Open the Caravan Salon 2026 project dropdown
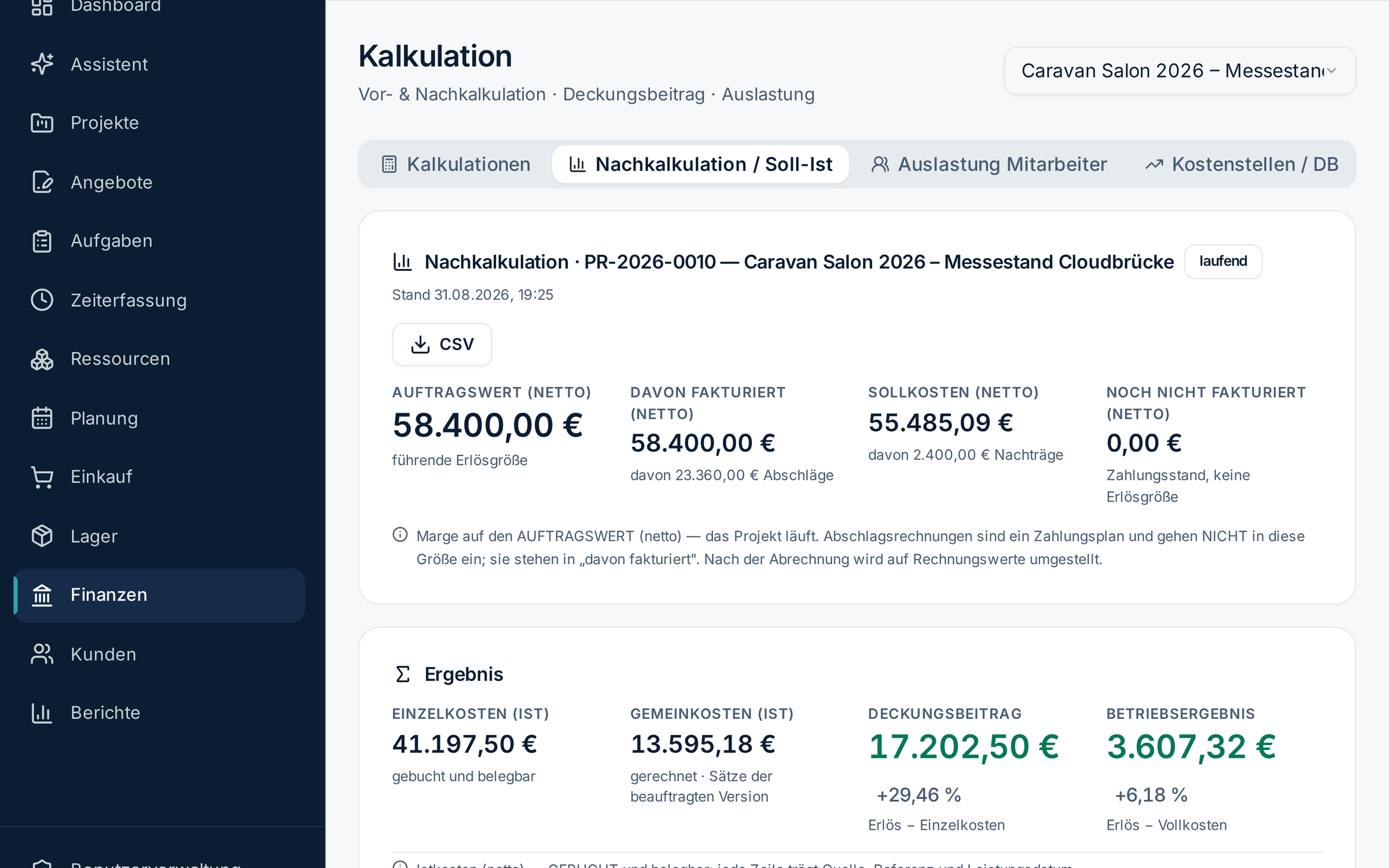The width and height of the screenshot is (1389, 868). coord(1179,71)
